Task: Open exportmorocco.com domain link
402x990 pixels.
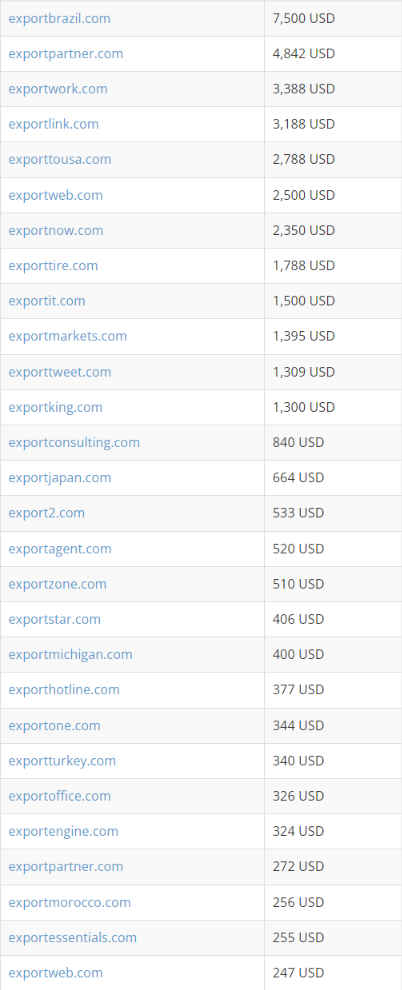Action: coord(69,902)
